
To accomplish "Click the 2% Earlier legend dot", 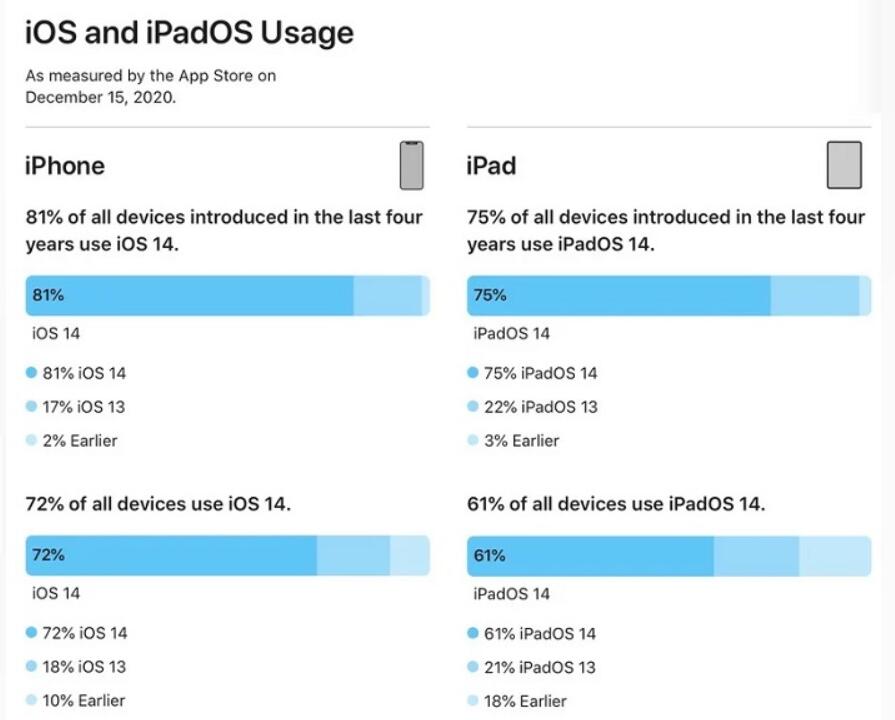I will (31, 440).
